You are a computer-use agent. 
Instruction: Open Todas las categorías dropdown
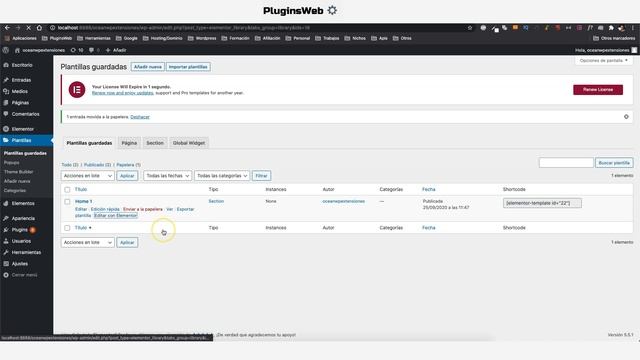222,176
